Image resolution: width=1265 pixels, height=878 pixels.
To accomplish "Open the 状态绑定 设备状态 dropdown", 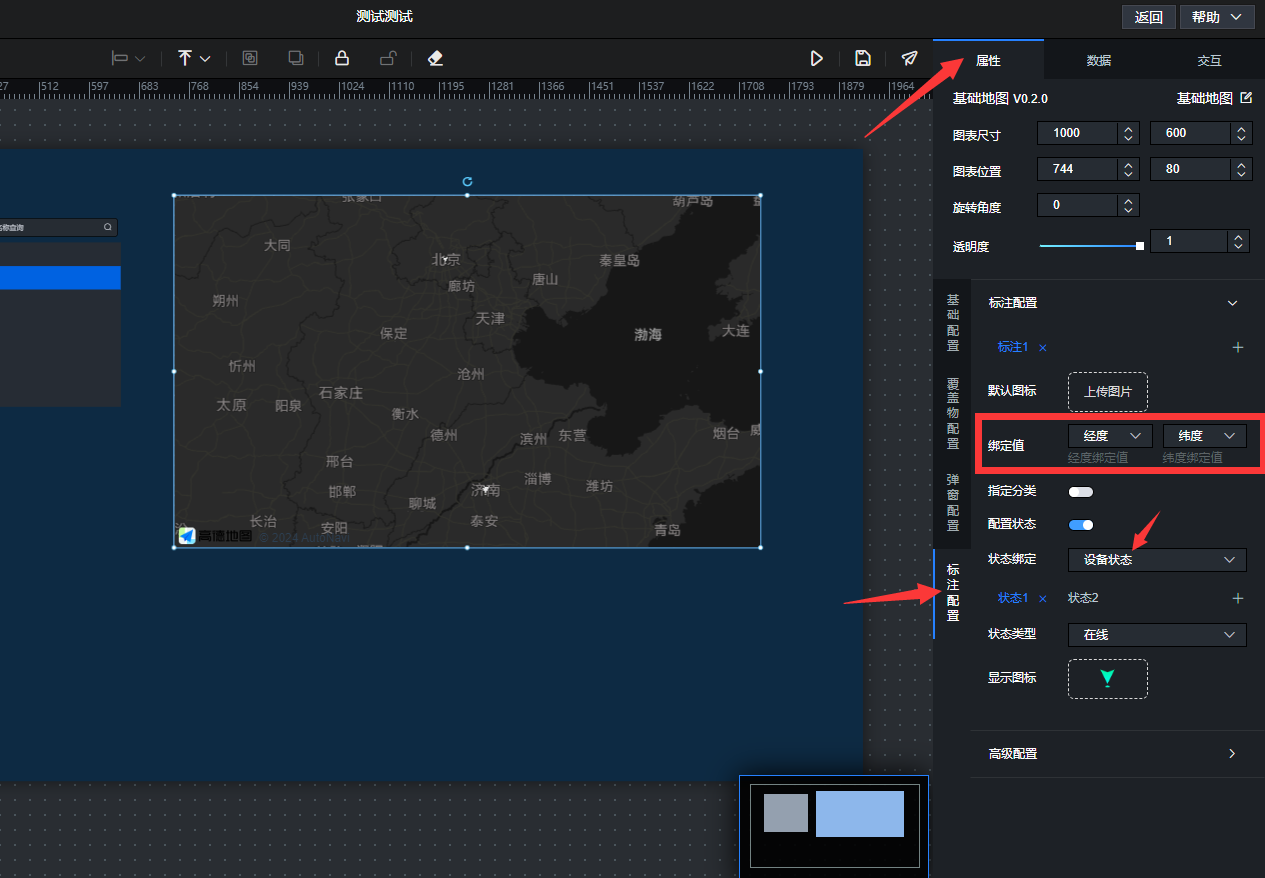I will [x=1157, y=560].
